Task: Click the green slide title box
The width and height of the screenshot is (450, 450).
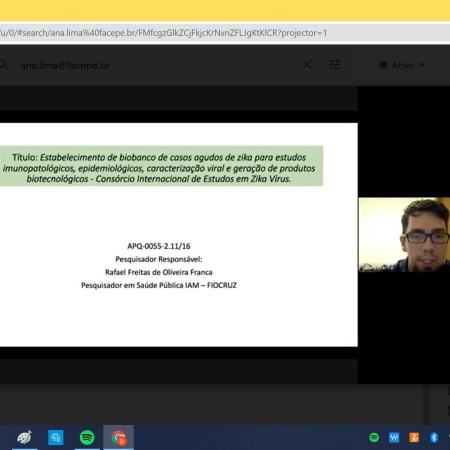Action: (x=161, y=166)
